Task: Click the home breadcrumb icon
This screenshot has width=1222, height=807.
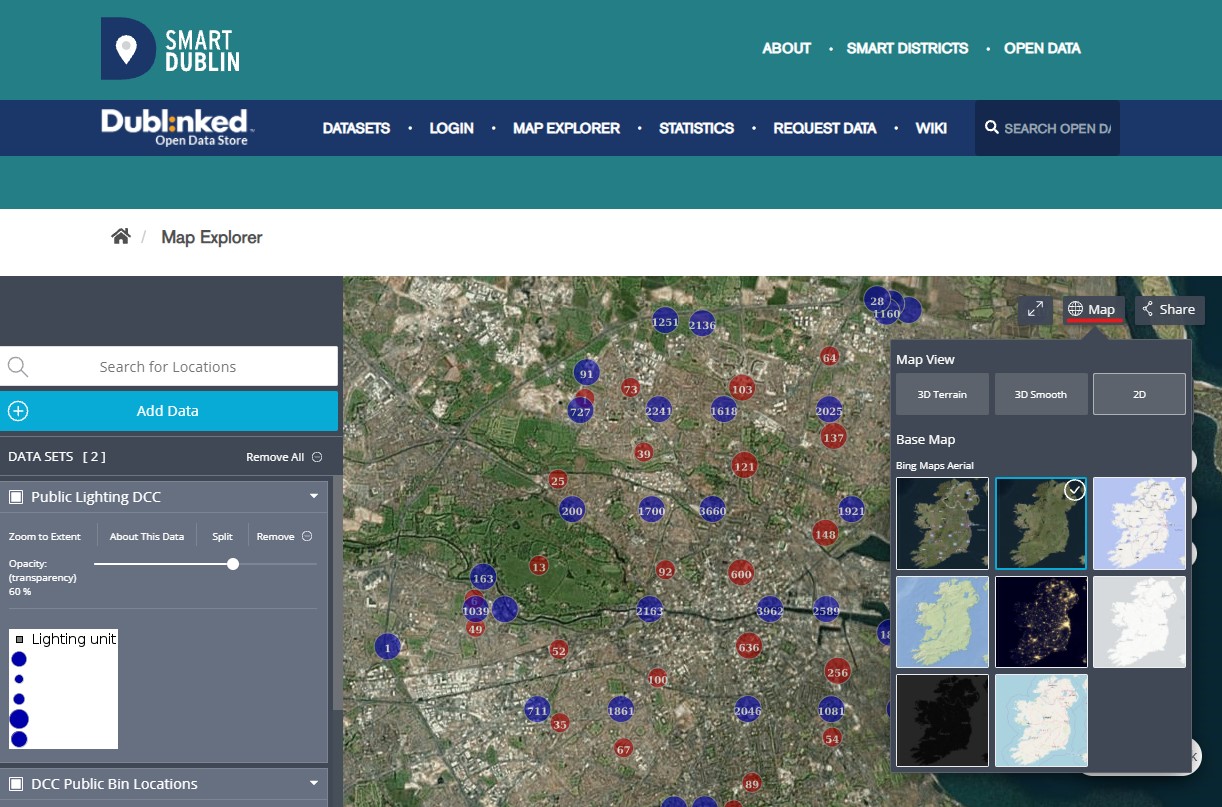Action: click(121, 237)
